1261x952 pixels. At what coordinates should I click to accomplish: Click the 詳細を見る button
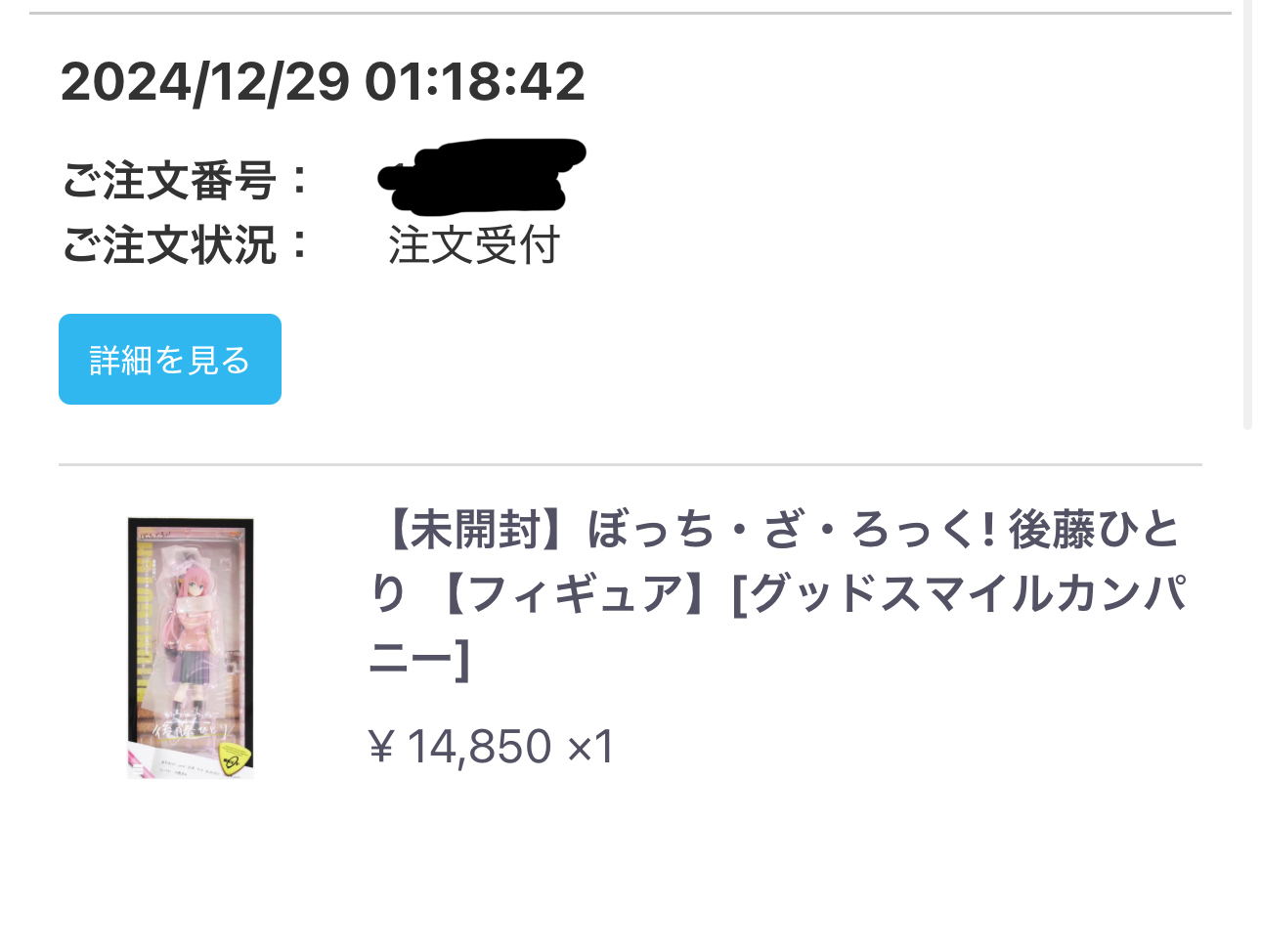point(170,359)
